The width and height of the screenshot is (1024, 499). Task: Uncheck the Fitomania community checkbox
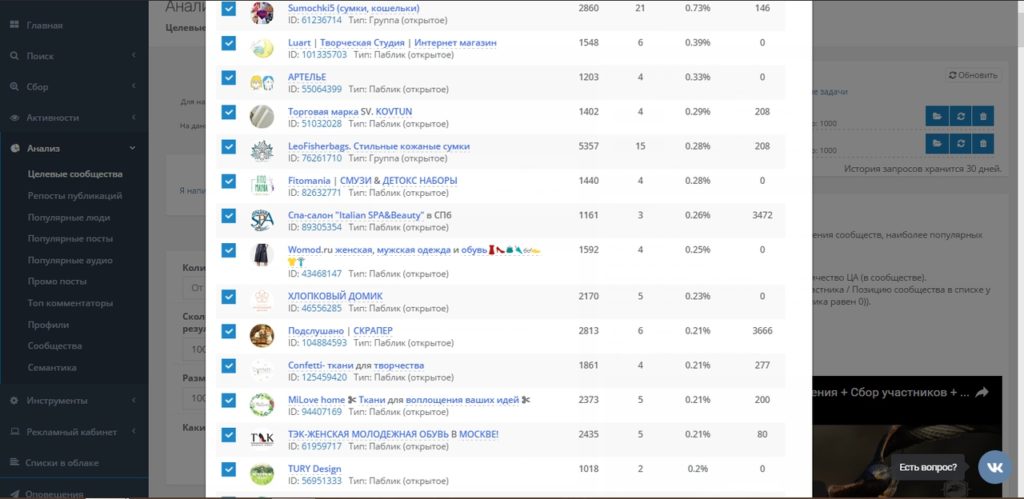229,181
